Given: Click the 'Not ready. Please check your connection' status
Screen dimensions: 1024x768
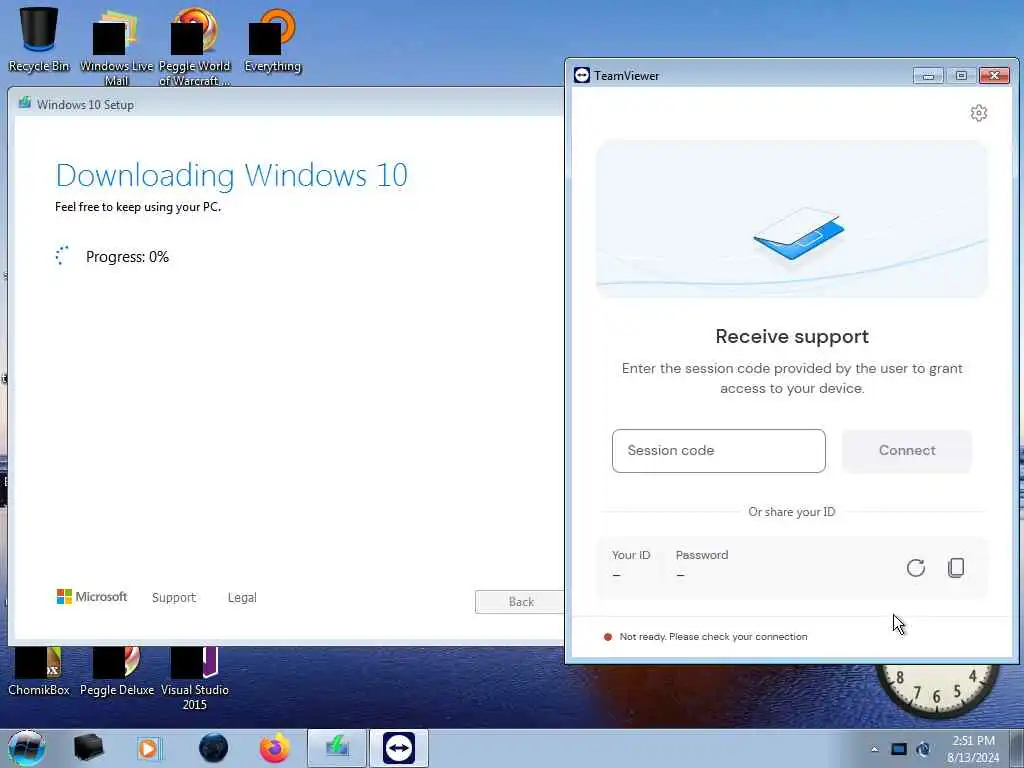Looking at the screenshot, I should point(713,637).
